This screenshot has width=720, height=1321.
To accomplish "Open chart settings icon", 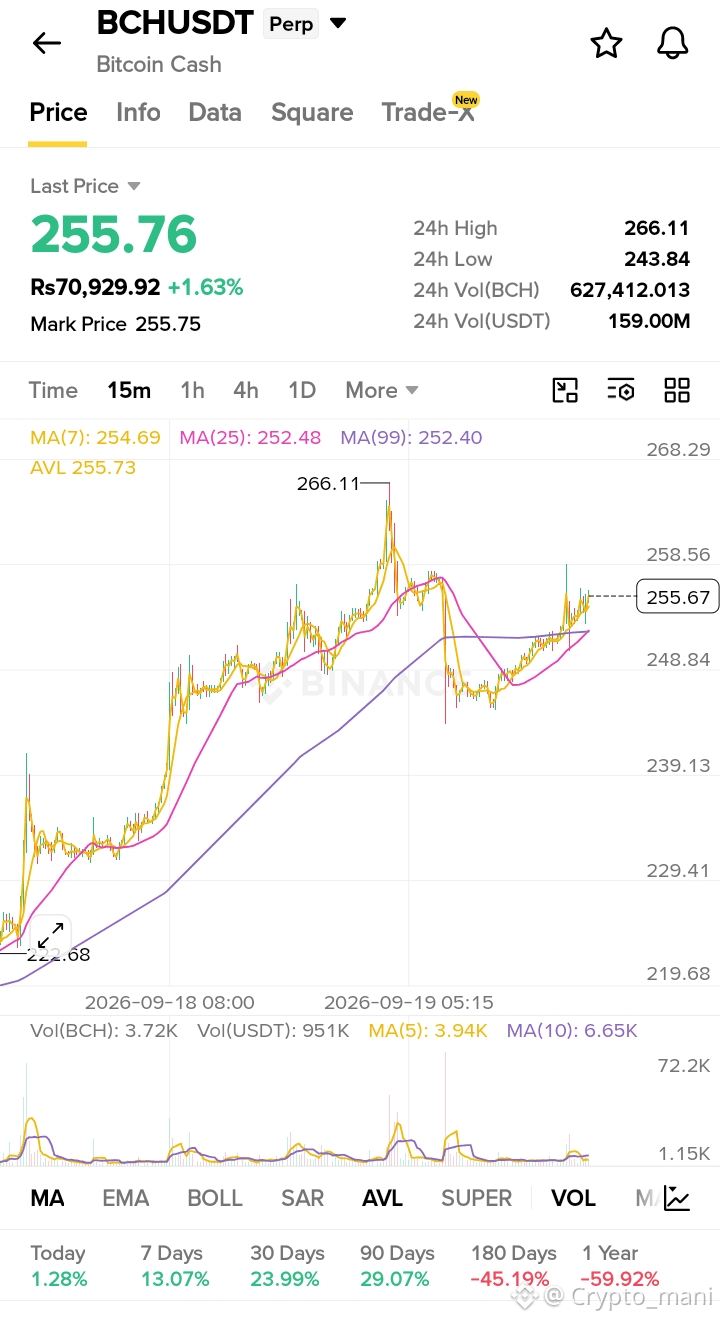I will pyautogui.click(x=621, y=390).
